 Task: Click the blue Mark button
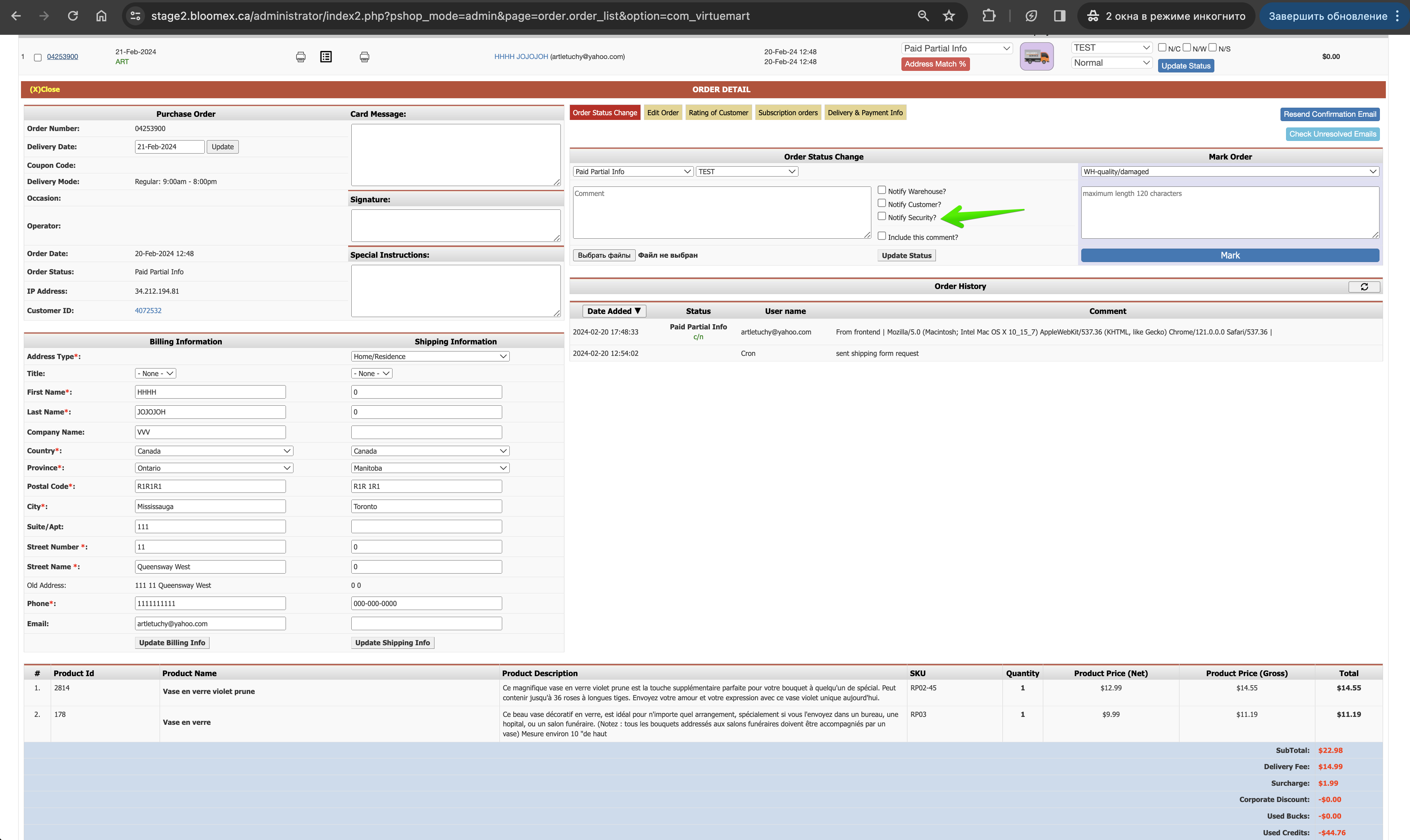(x=1230, y=255)
